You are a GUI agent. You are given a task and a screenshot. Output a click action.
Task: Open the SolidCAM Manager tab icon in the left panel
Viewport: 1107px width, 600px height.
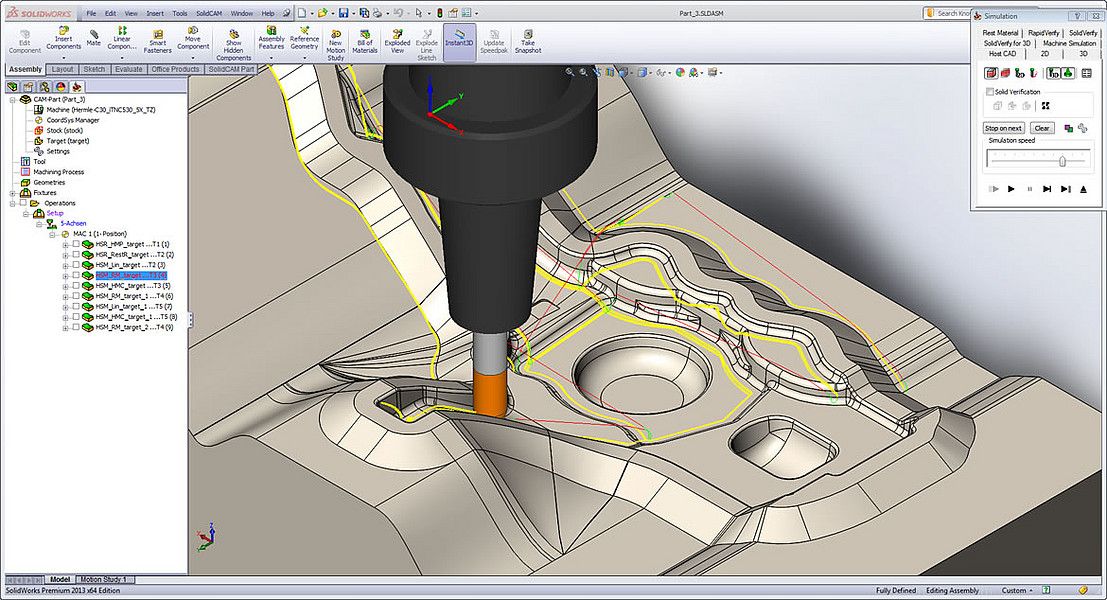coord(77,87)
